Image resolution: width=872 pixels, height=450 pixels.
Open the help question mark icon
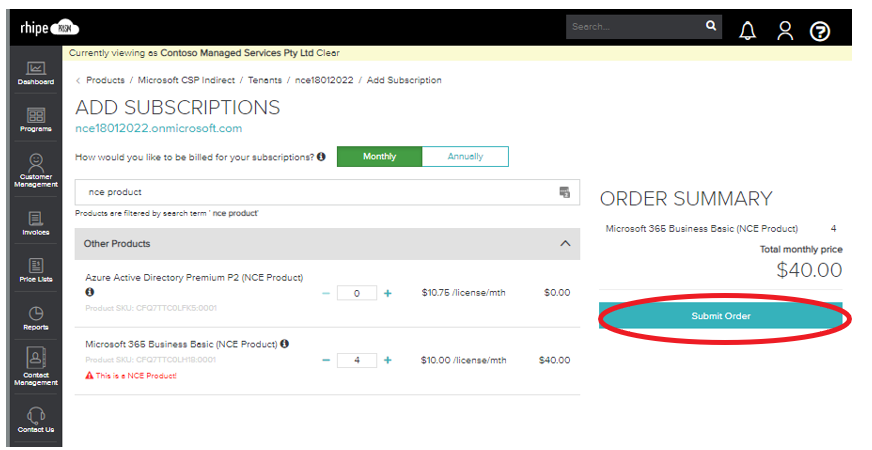point(820,31)
